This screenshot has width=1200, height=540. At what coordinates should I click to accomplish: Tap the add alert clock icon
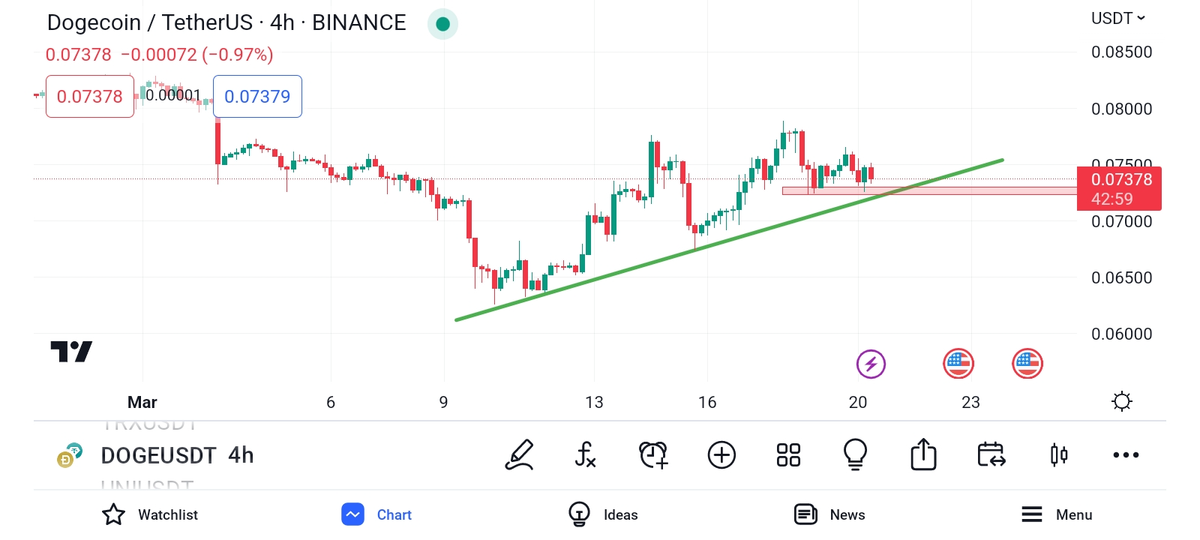click(653, 455)
